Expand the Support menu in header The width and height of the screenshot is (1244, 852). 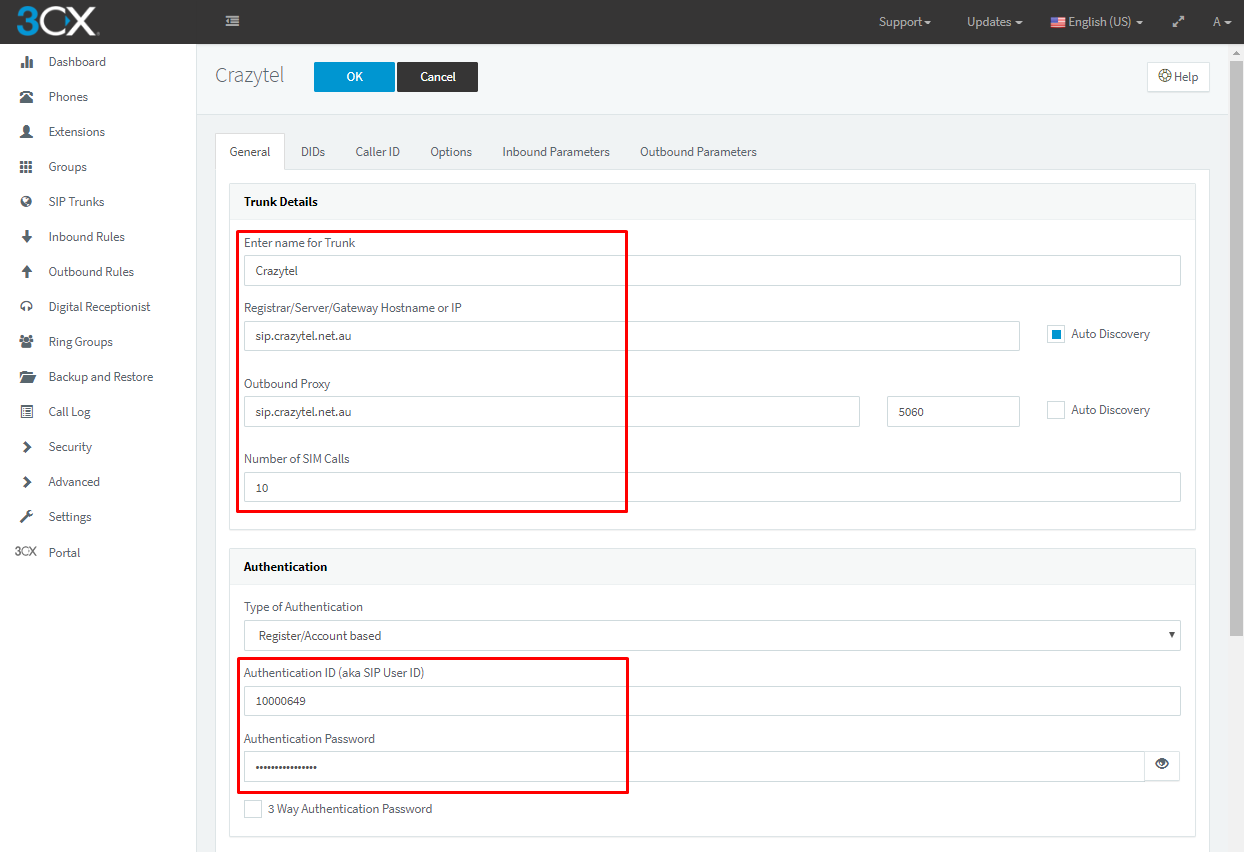(904, 22)
